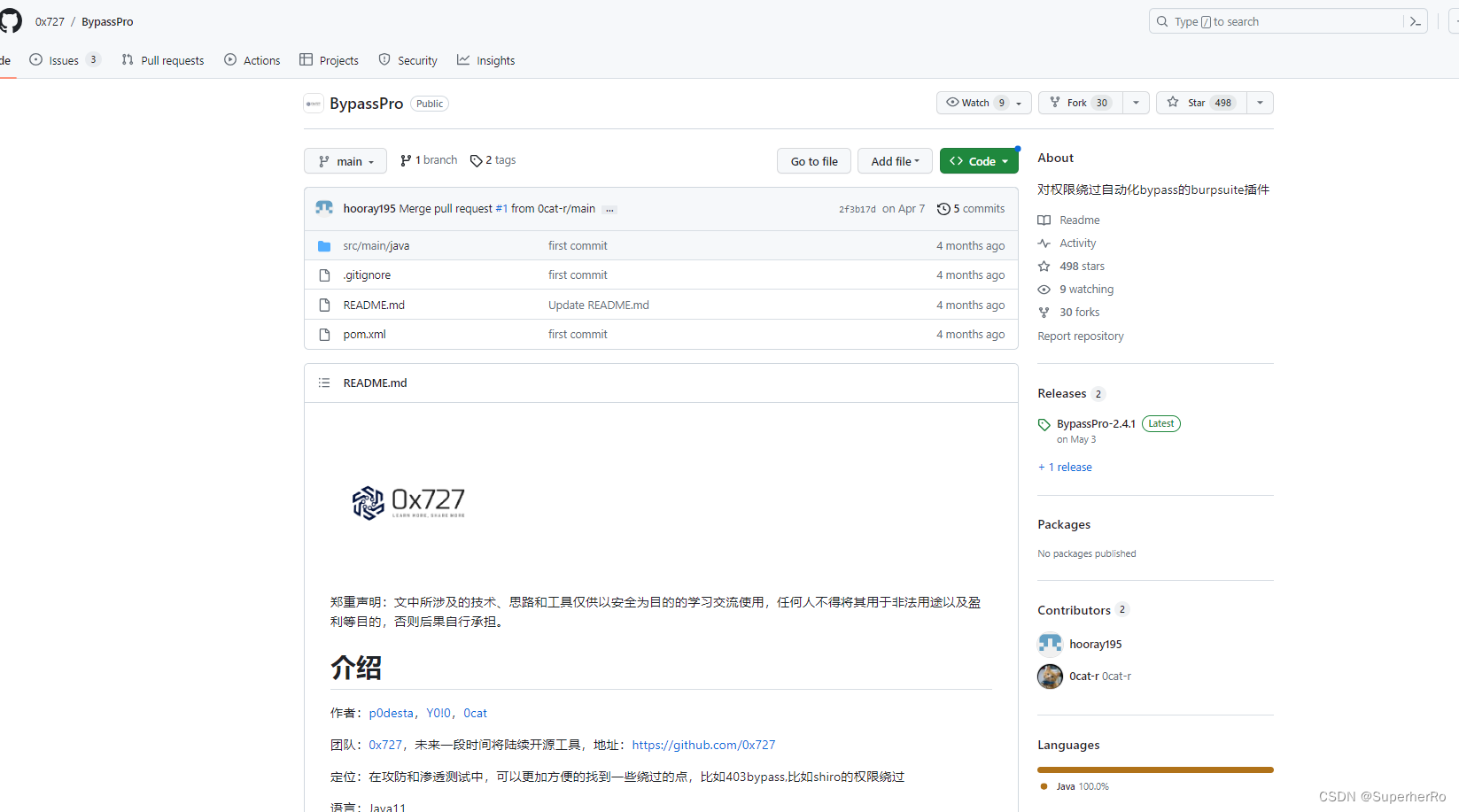Open the https://github.com/0x727 team link
The image size is (1459, 812).
(703, 745)
